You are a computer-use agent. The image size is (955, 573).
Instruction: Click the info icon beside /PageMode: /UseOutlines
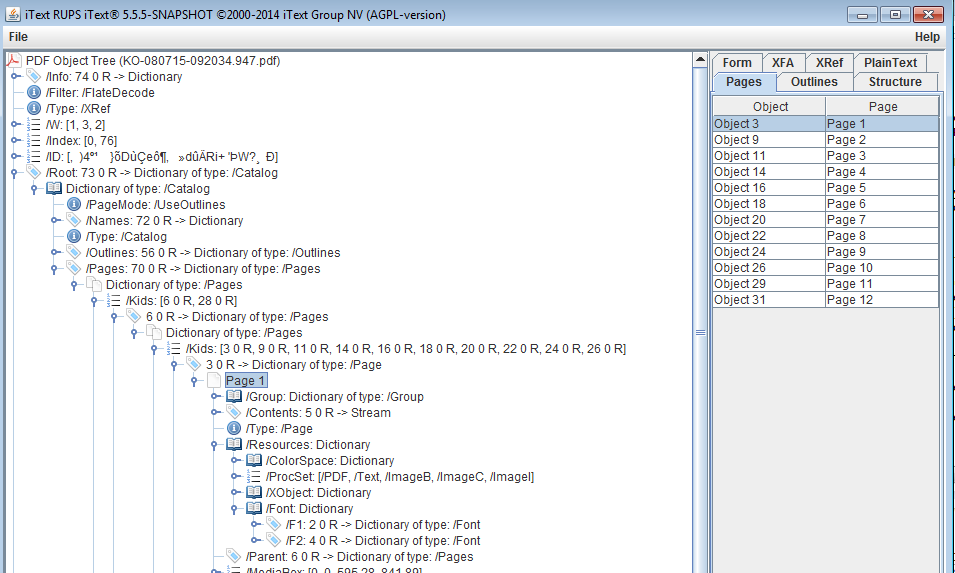coord(74,205)
